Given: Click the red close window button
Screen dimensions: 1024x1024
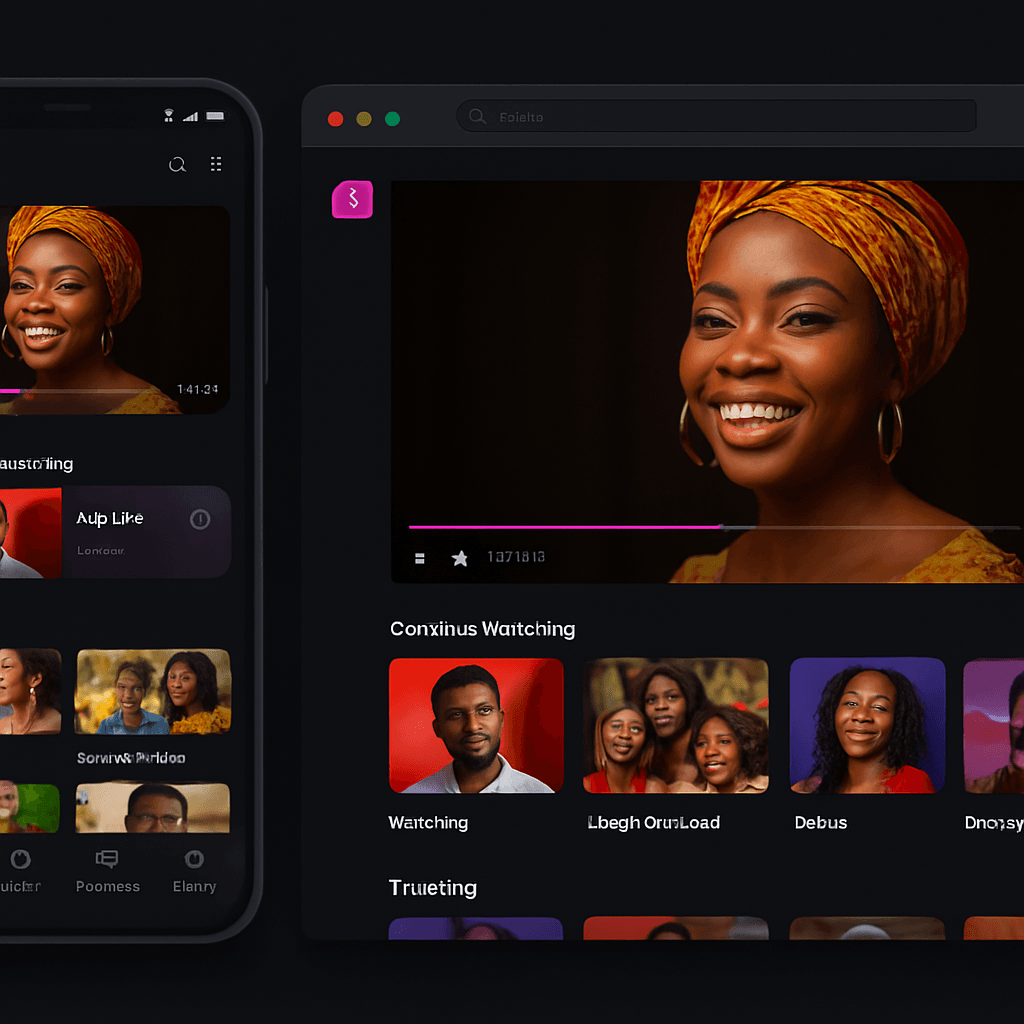Looking at the screenshot, I should click(x=336, y=119).
